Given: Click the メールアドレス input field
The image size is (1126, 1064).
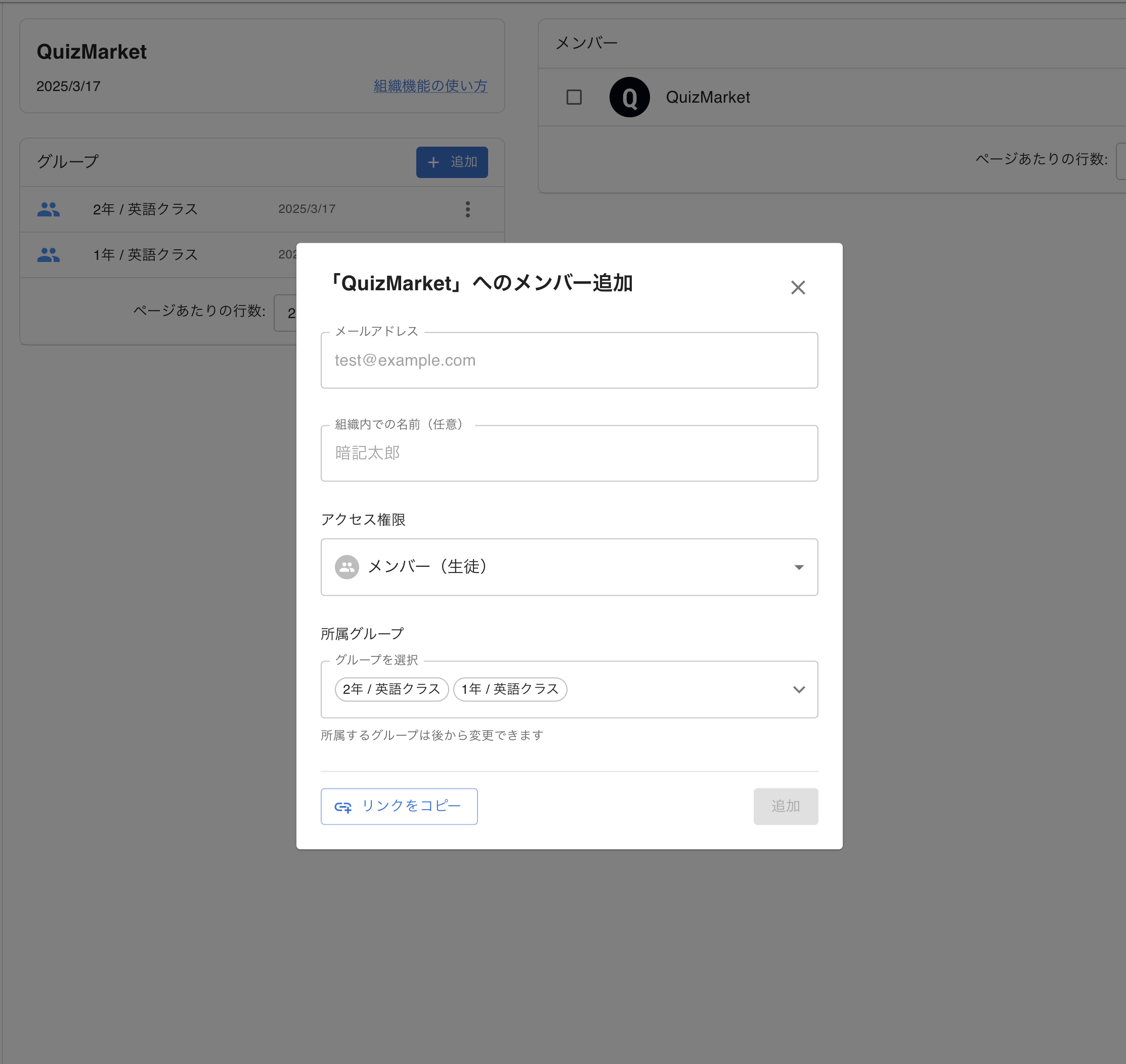Looking at the screenshot, I should [569, 360].
